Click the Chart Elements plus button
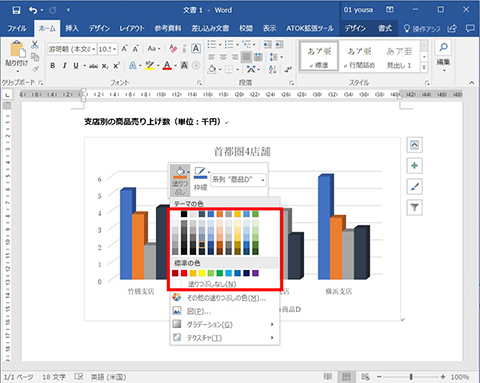This screenshot has width=480, height=383. [x=414, y=166]
